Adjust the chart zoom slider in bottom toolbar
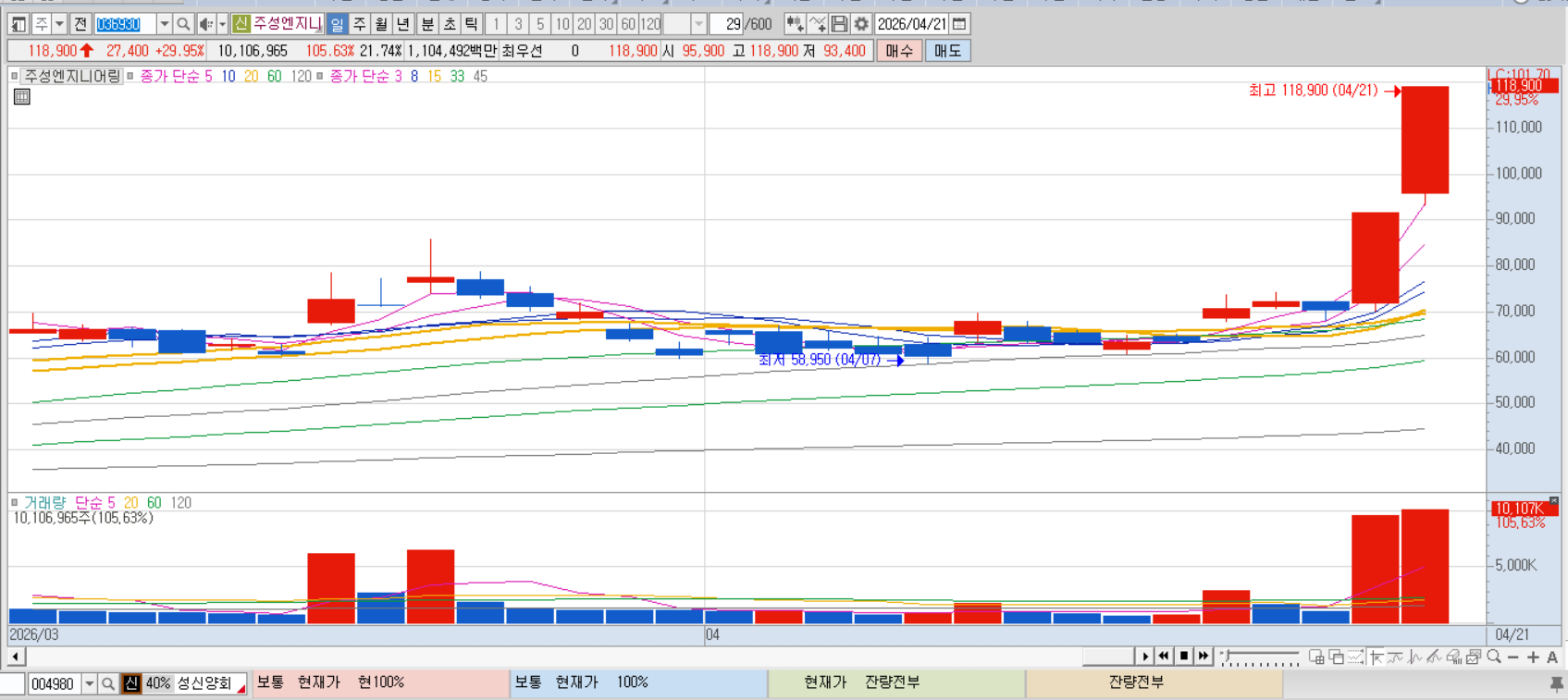 [x=1260, y=657]
